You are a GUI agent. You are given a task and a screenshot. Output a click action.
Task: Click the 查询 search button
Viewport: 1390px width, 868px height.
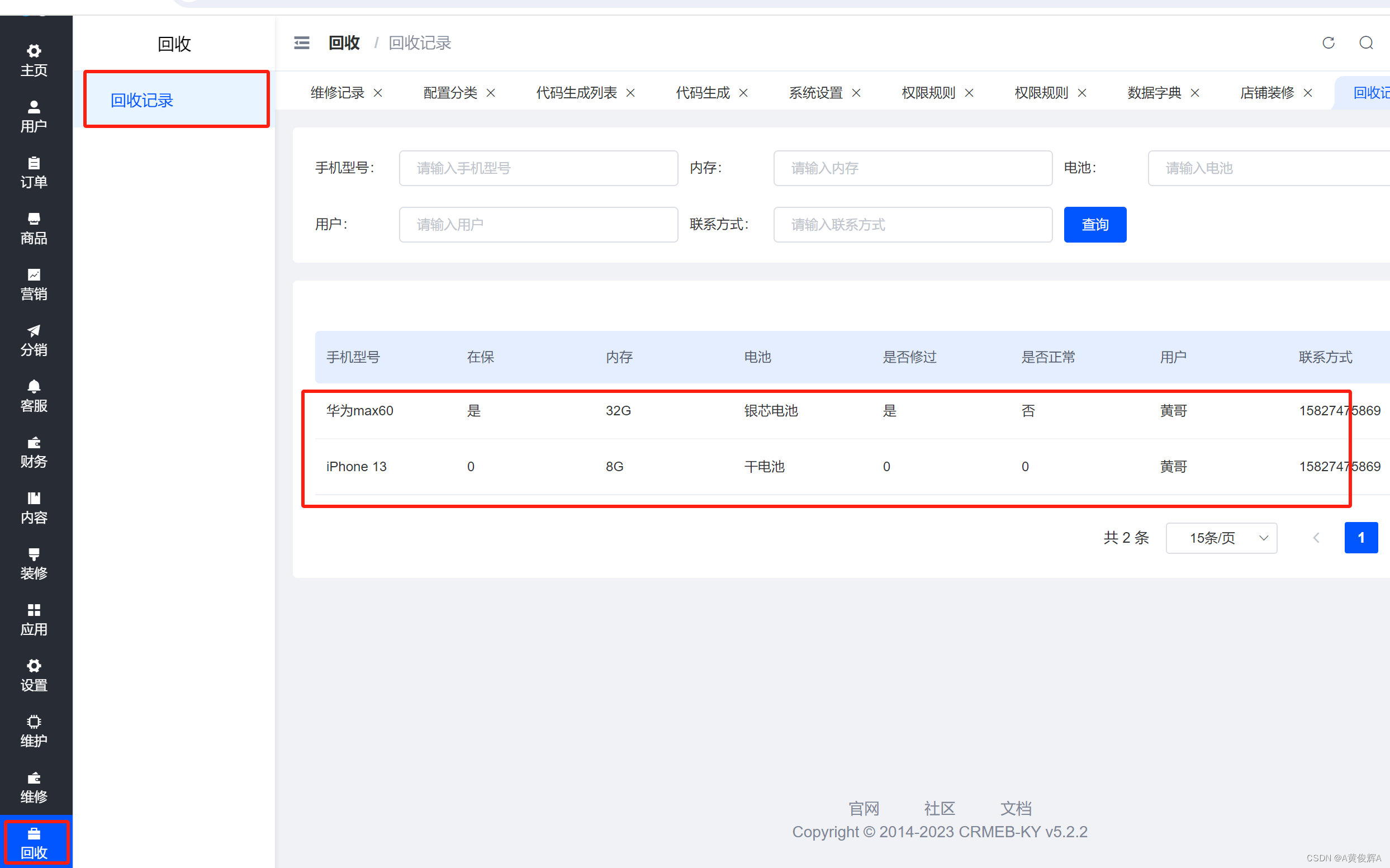tap(1095, 225)
